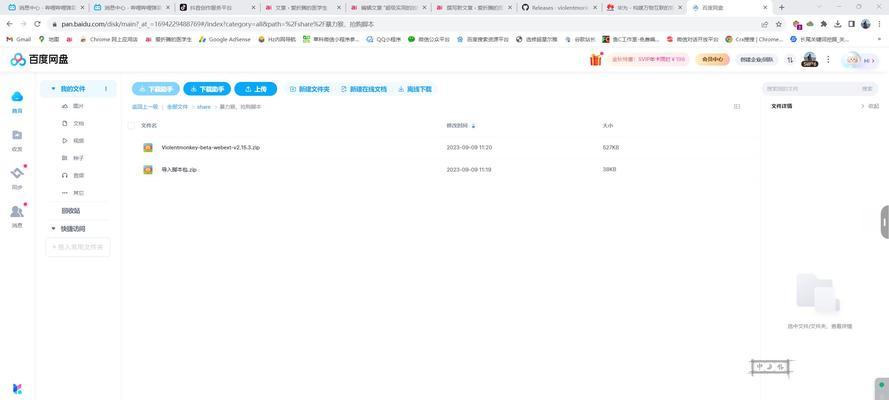This screenshot has width=889, height=400.
Task: Click the gift box icon in header
Action: coord(595,59)
